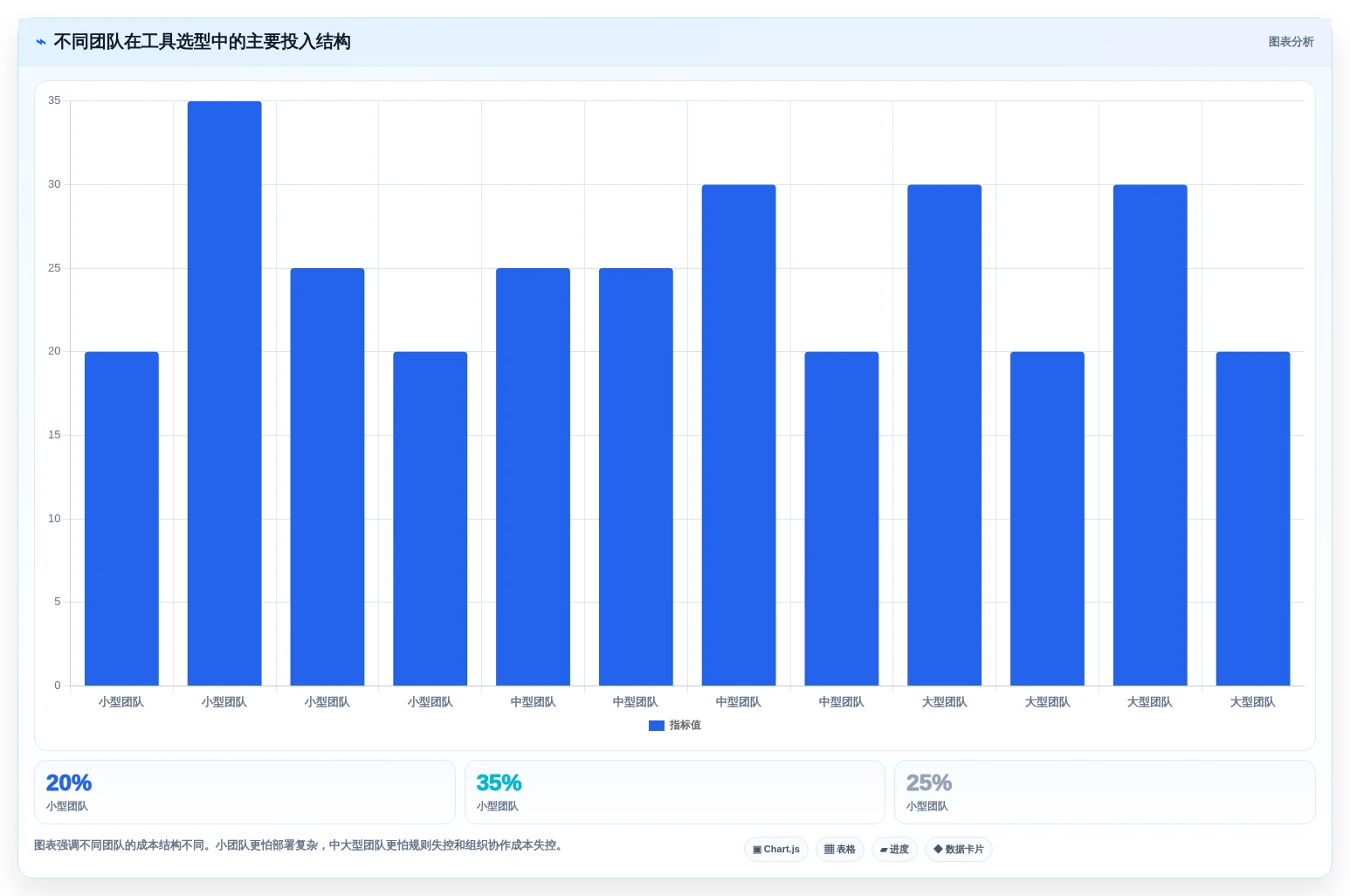Viewport: 1350px width, 896px height.
Task: Click the y-axis label 0
Action: [x=58, y=686]
